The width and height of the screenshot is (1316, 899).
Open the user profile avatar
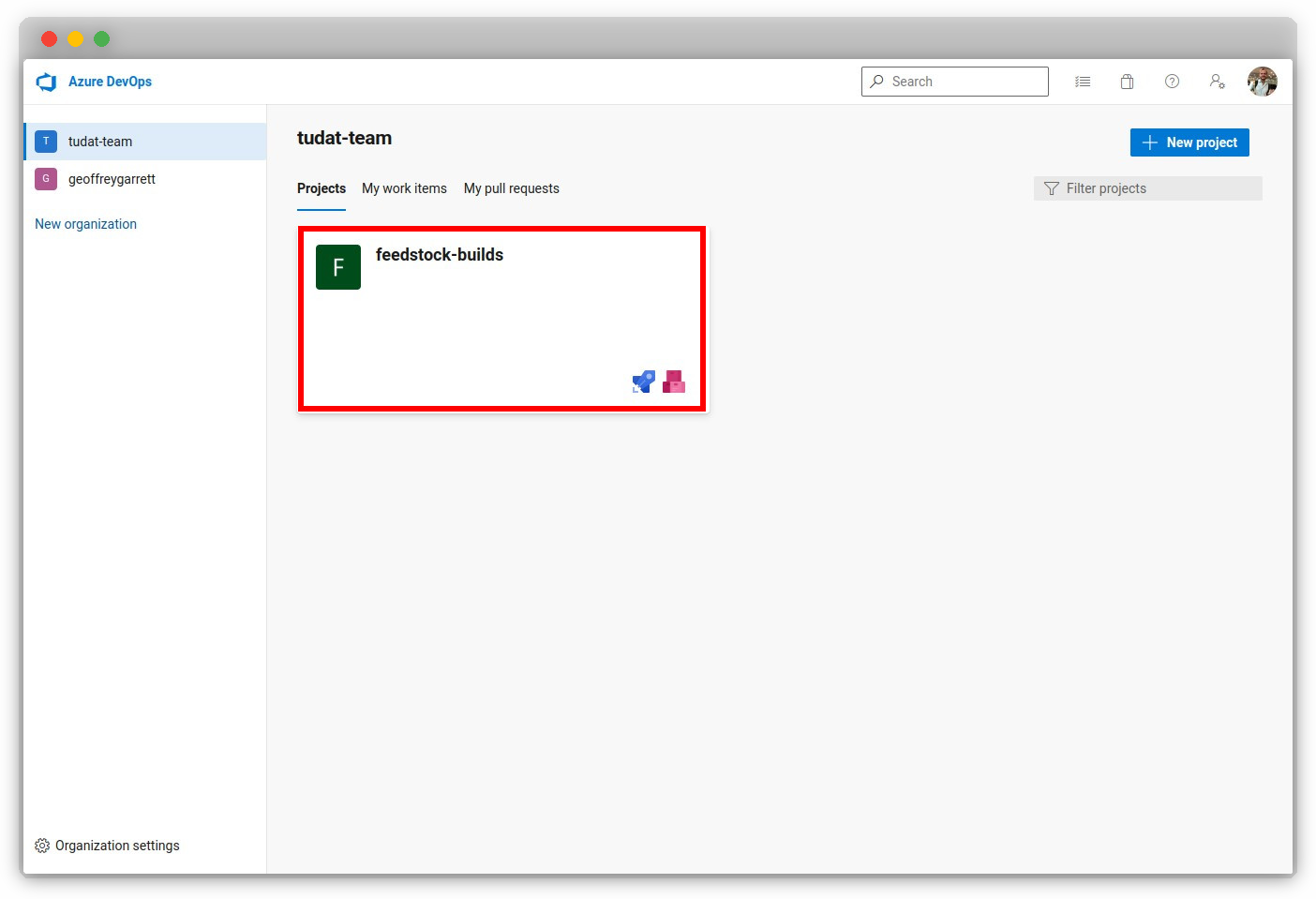(1263, 82)
